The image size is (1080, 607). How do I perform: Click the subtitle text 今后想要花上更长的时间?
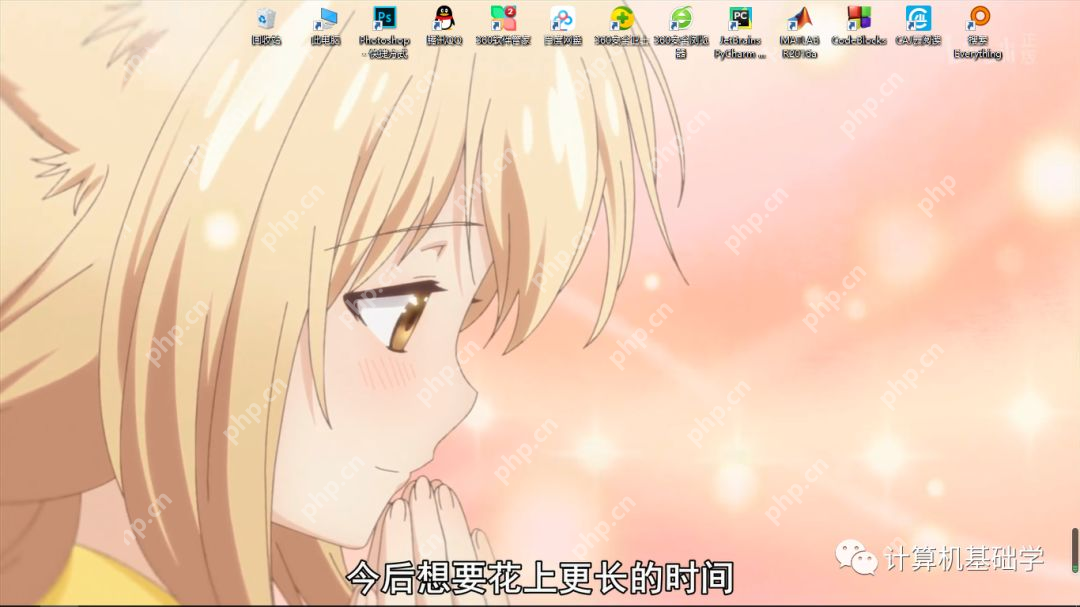[540, 578]
